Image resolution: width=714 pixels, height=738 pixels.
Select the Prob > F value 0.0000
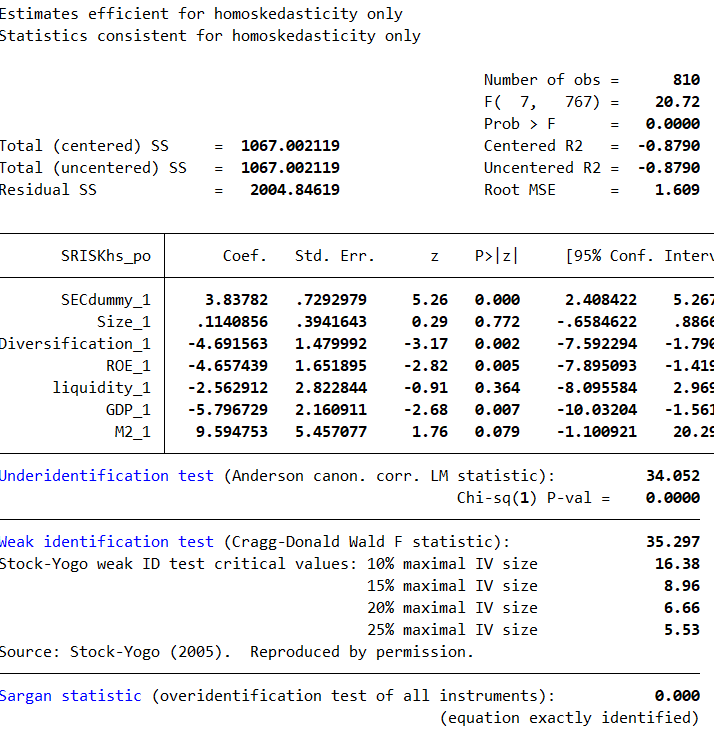point(673,124)
